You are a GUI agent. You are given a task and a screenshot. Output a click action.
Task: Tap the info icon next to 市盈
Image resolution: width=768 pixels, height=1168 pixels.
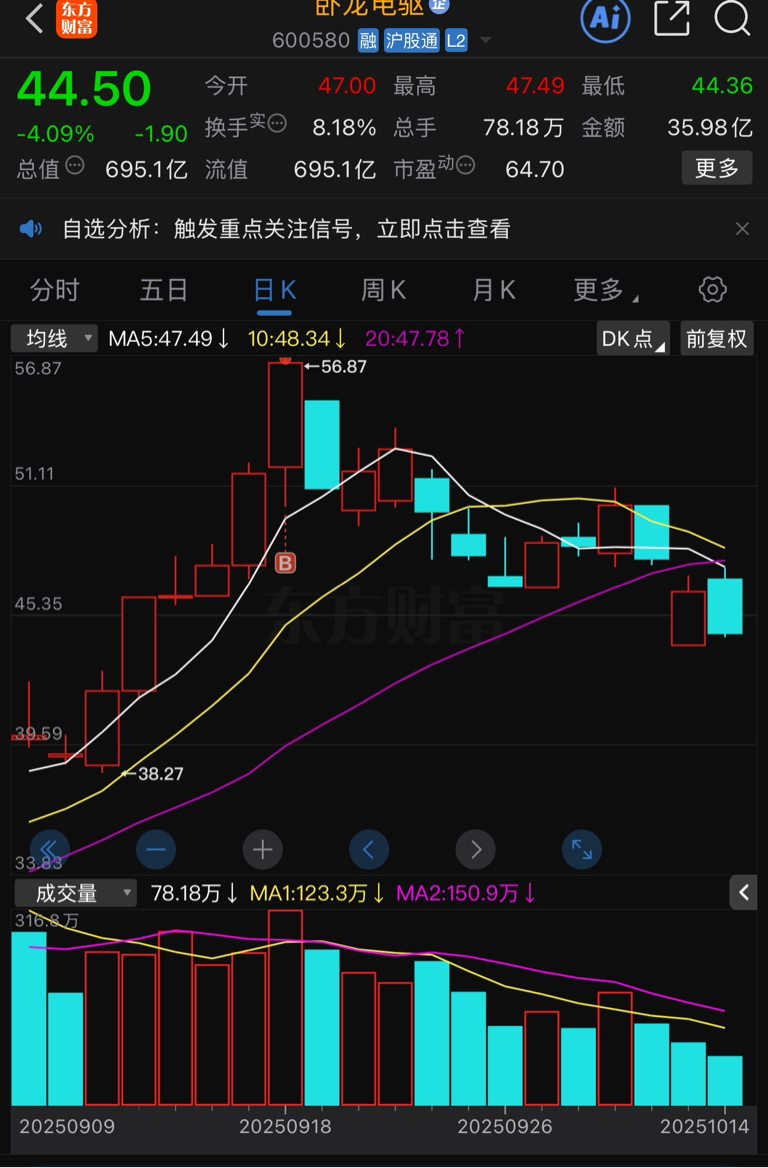465,165
